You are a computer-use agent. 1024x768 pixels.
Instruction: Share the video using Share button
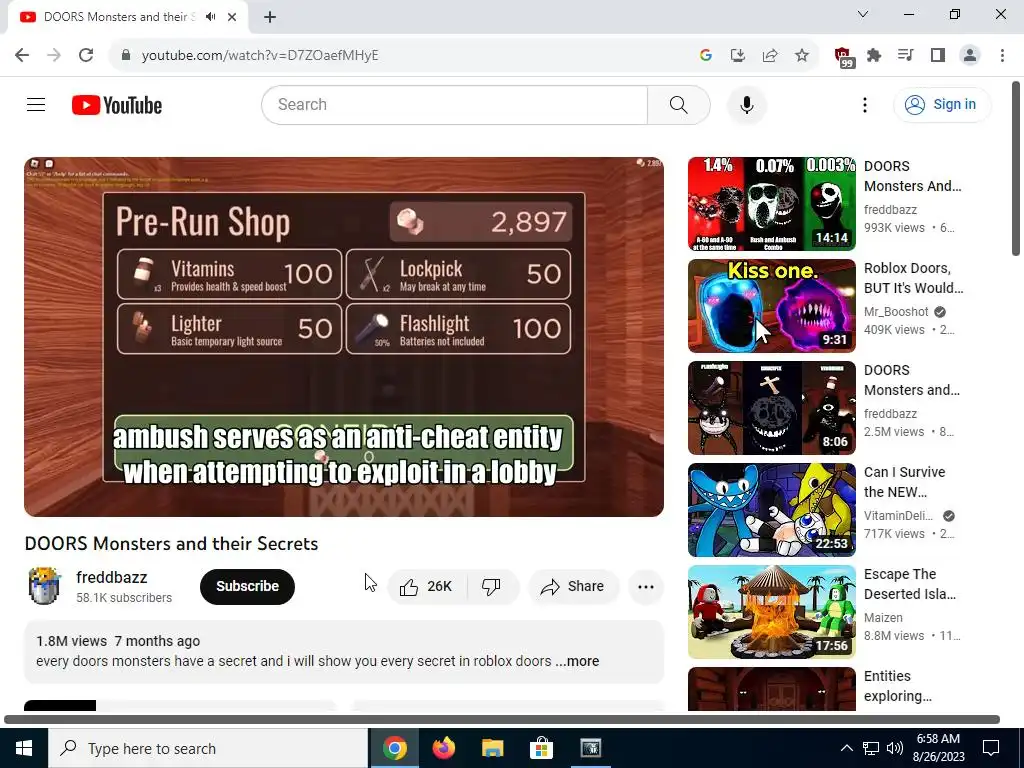pos(573,586)
